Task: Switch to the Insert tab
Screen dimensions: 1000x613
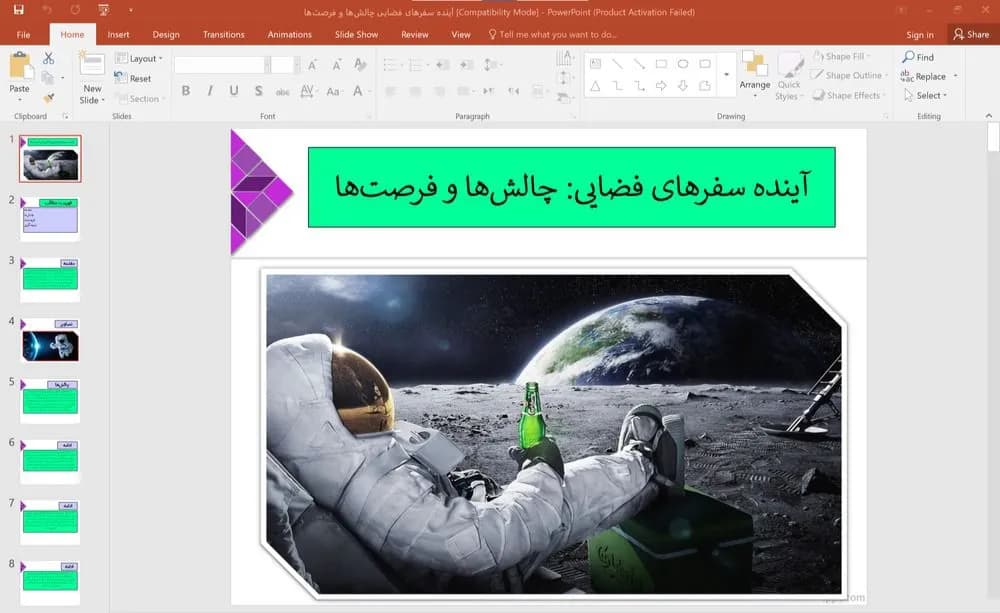Action: point(118,34)
